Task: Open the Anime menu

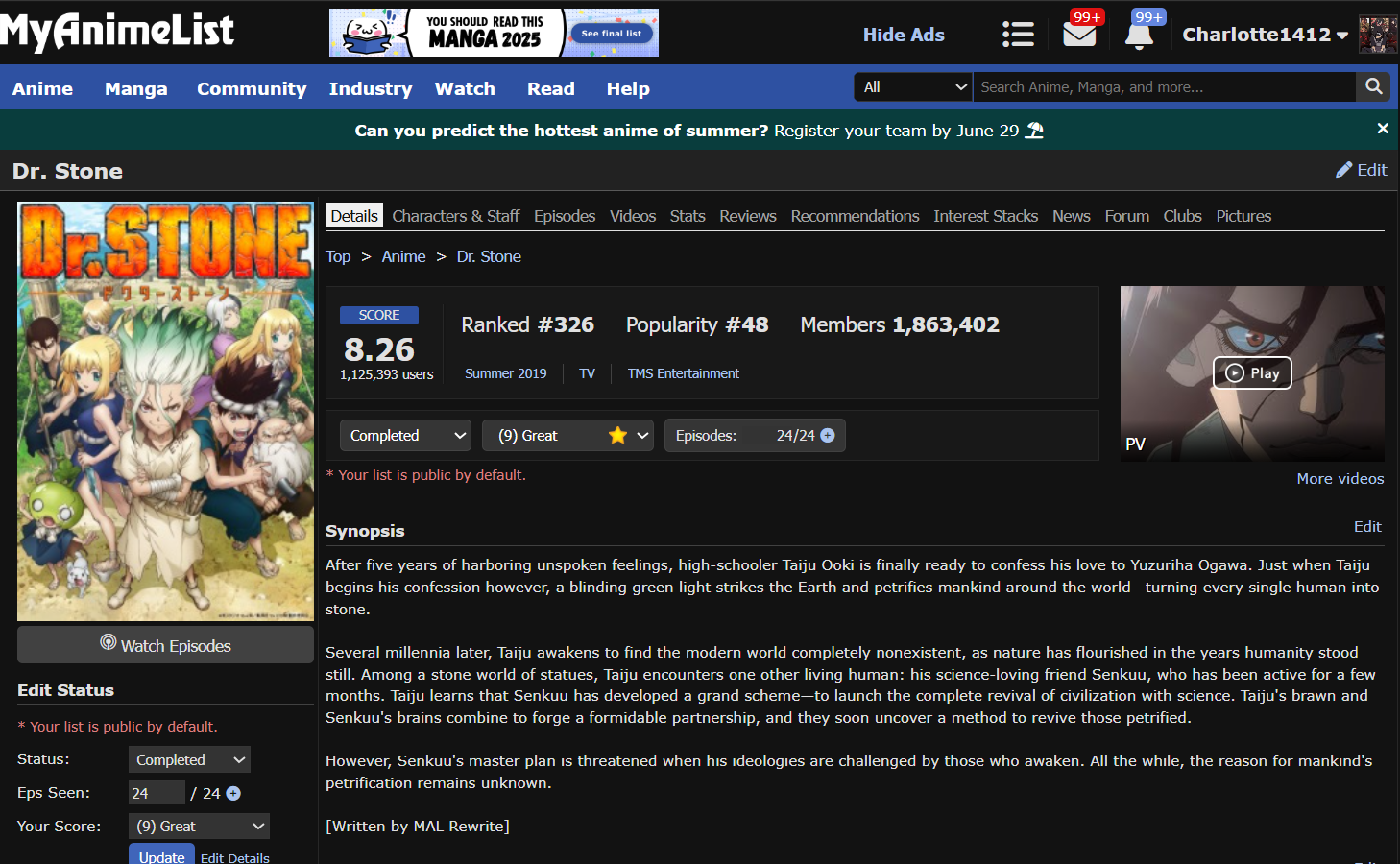Action: click(42, 88)
